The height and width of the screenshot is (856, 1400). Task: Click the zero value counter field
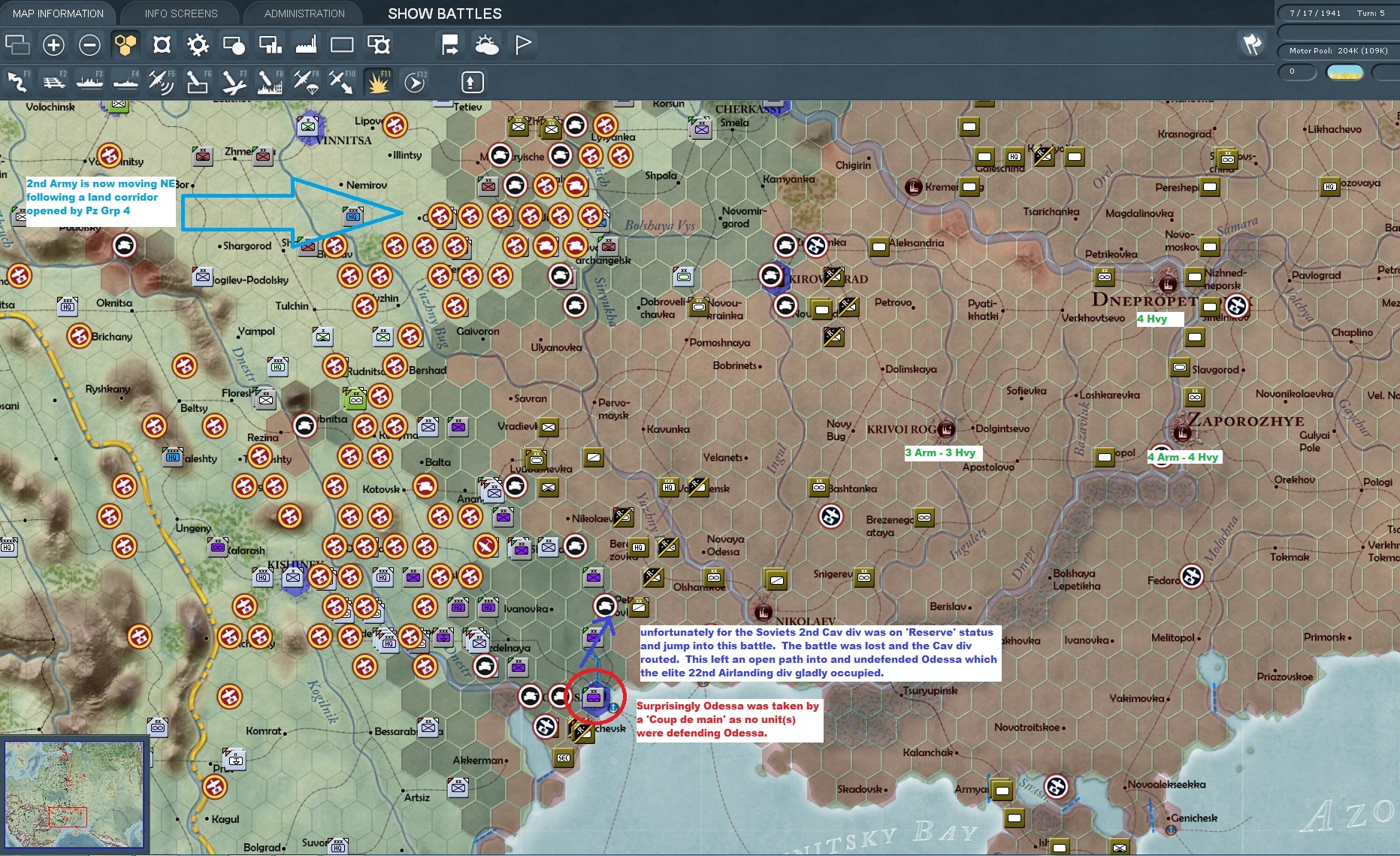[1298, 72]
